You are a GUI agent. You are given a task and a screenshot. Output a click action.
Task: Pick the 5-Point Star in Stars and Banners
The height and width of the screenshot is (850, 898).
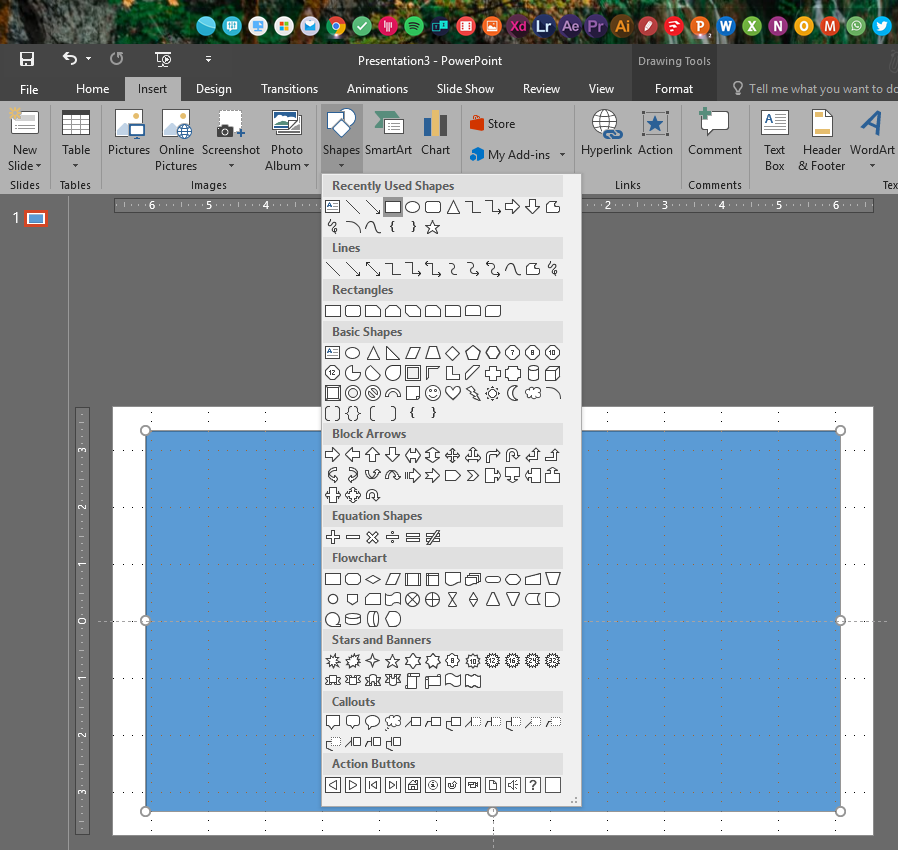(x=393, y=661)
